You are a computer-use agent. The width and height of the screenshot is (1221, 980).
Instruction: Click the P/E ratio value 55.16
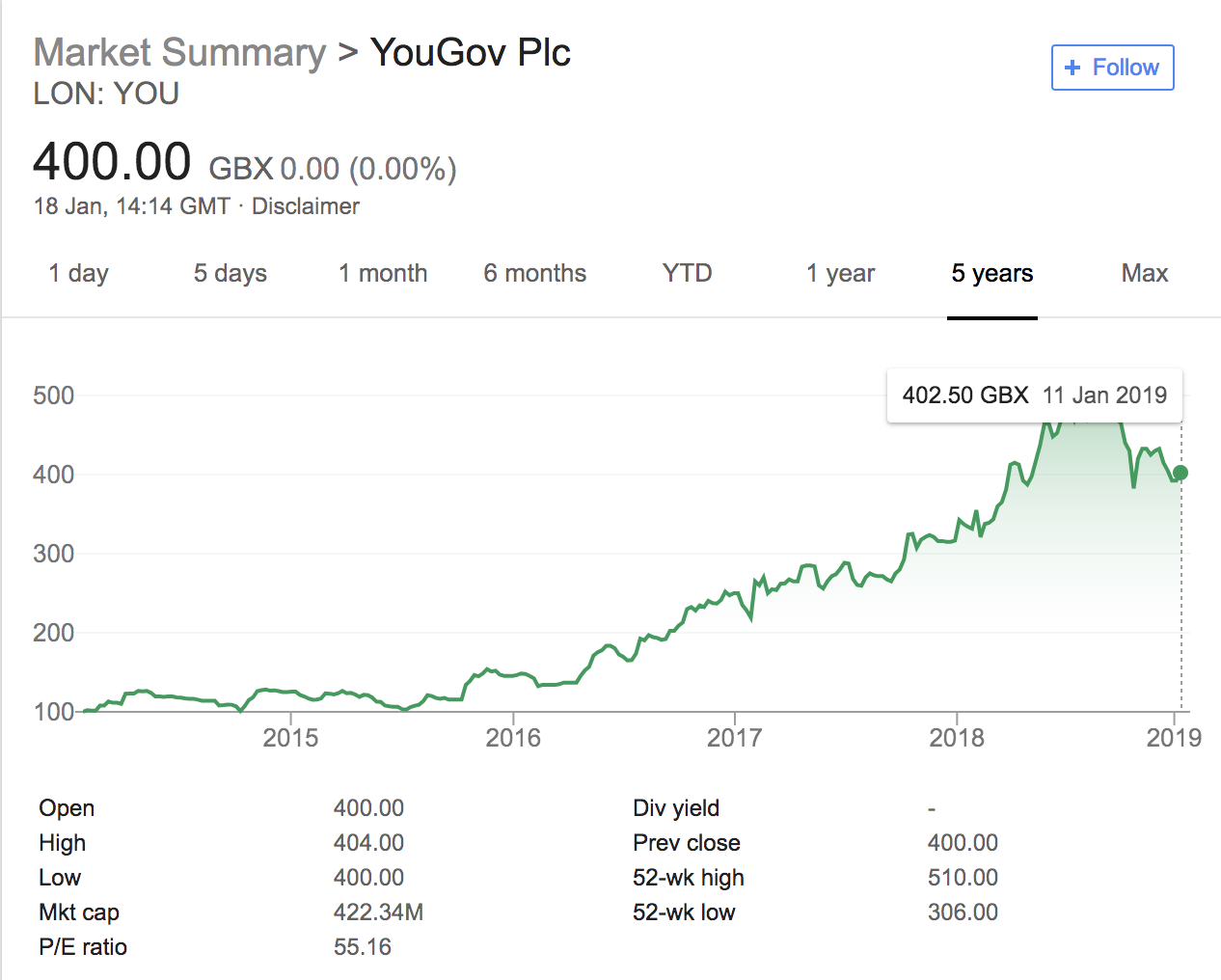click(x=363, y=947)
